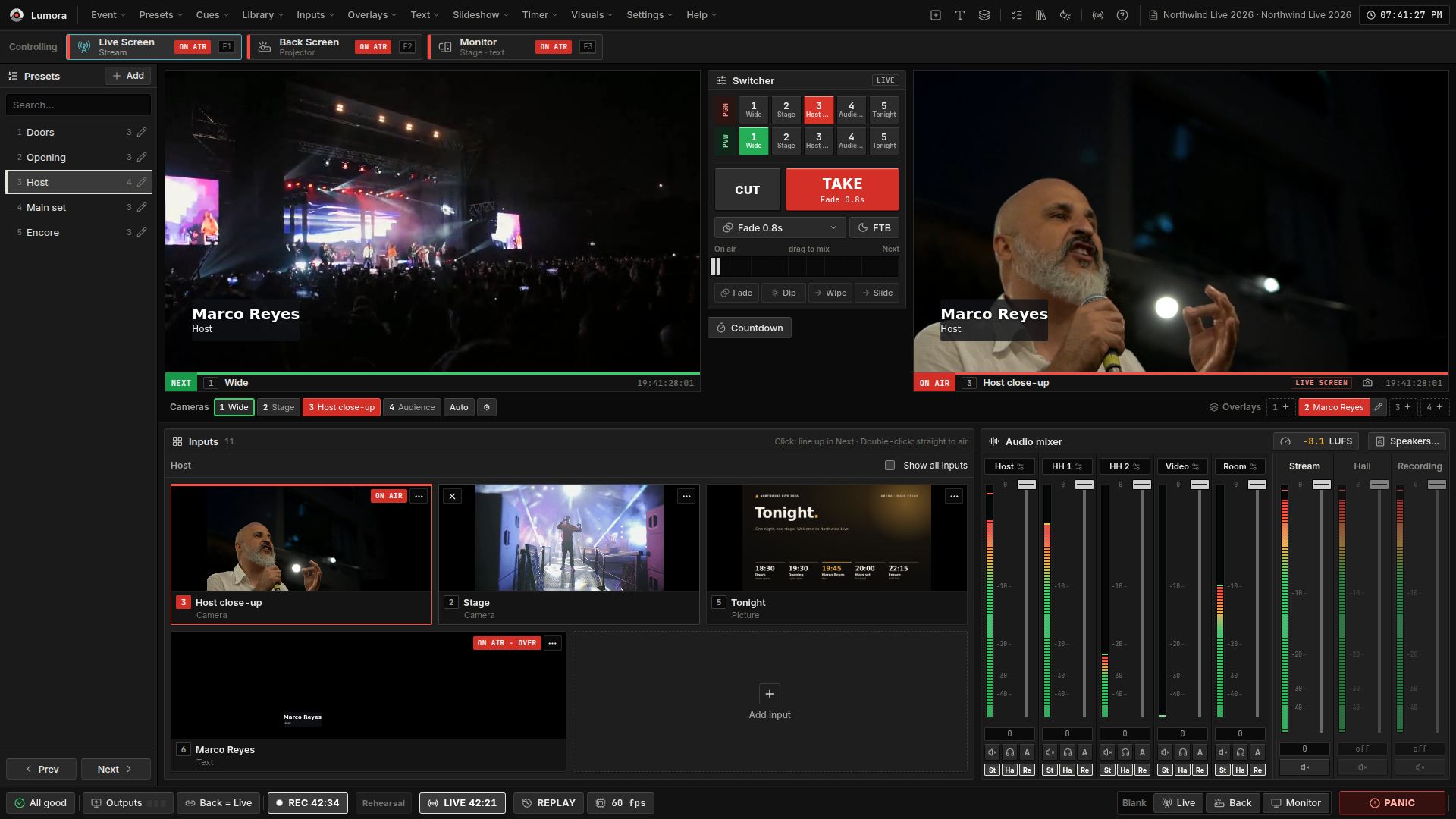Open the layers stack icon in top toolbar
This screenshot has width=1456, height=819.
tap(984, 15)
